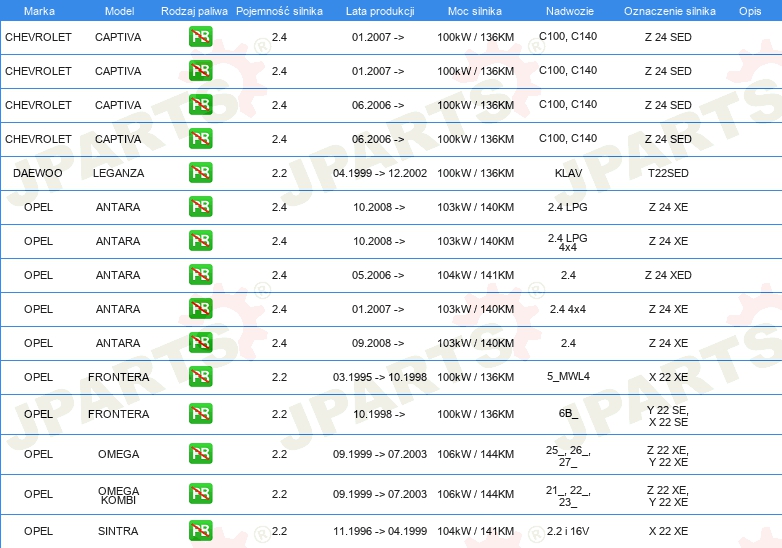
Task: Click X 22 XE in the Sintra row
Action: click(668, 531)
